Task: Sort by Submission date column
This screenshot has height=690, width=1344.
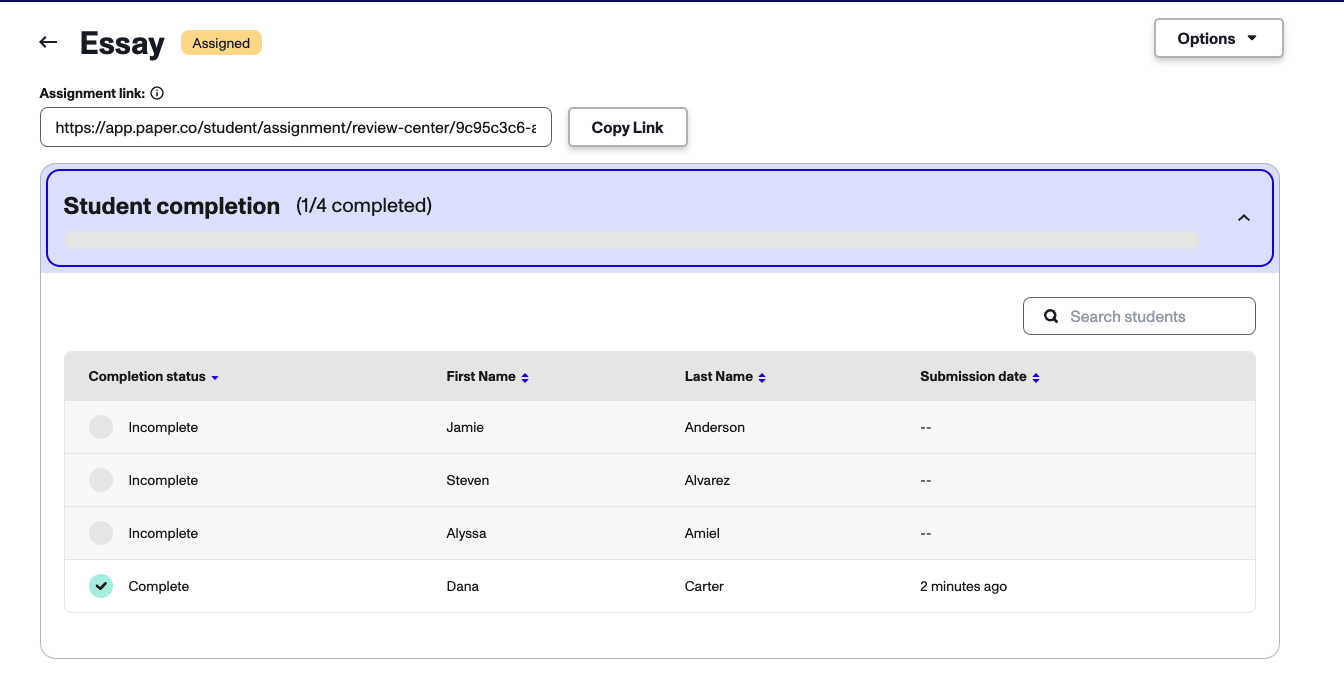Action: 980,377
